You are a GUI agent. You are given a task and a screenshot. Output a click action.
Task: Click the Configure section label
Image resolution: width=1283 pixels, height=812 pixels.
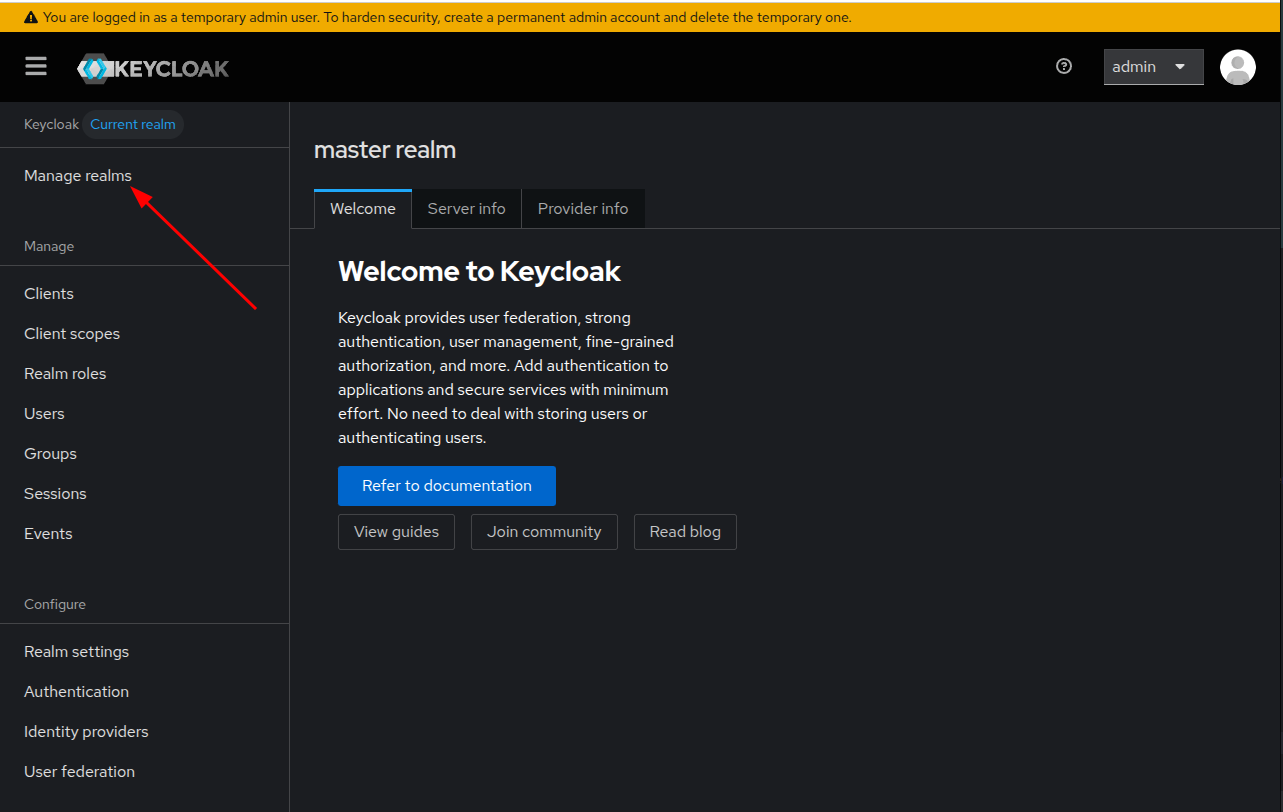click(55, 604)
